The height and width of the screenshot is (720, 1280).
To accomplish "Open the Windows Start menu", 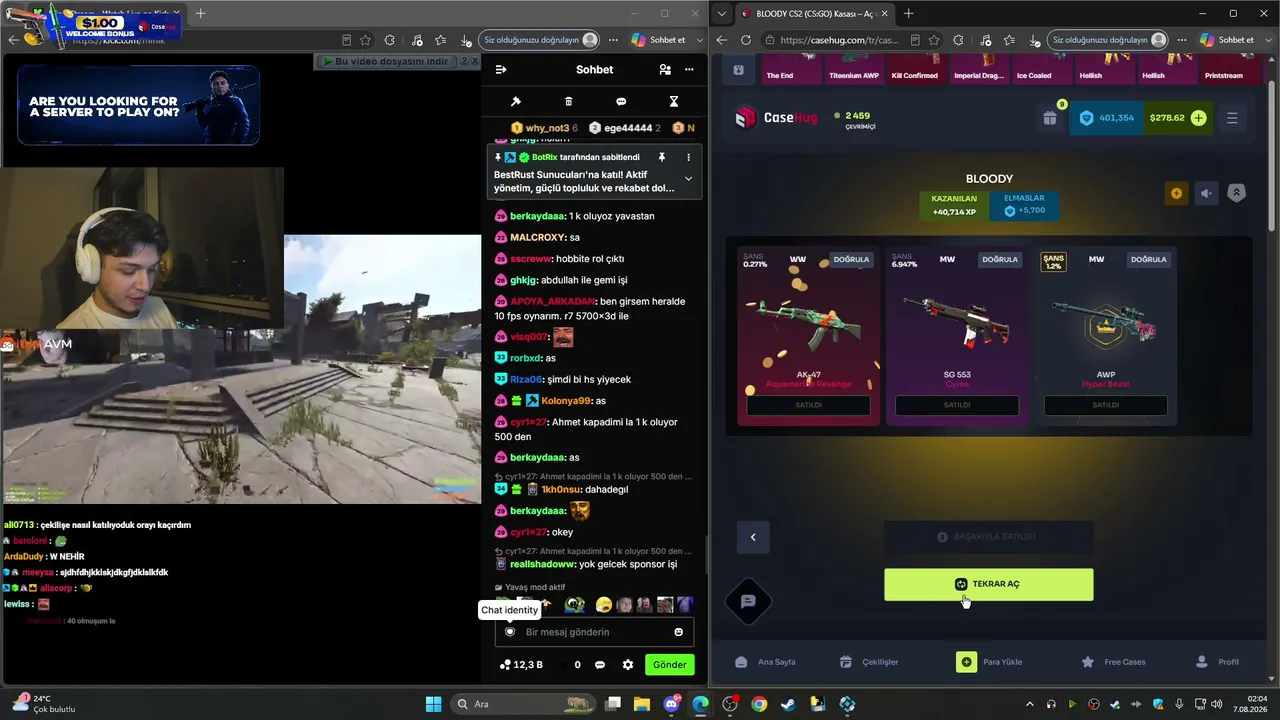I will click(x=433, y=704).
